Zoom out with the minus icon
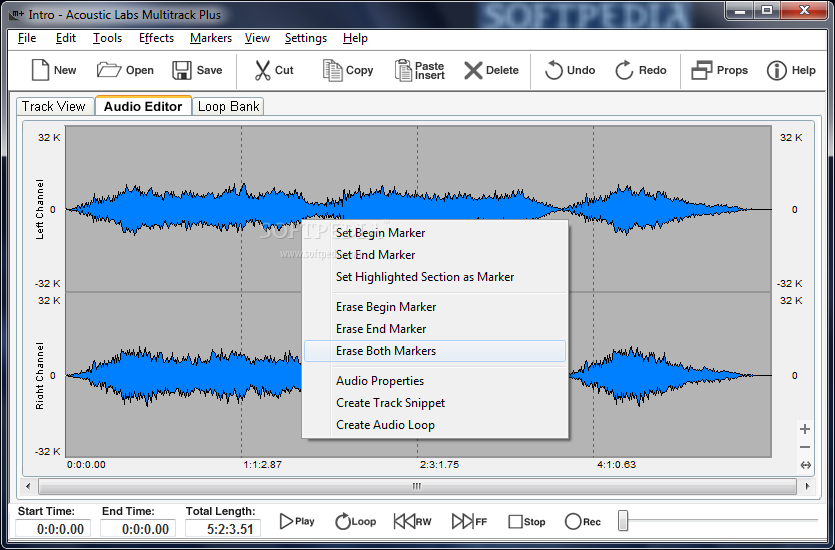Screen dimensions: 835x550 805,447
